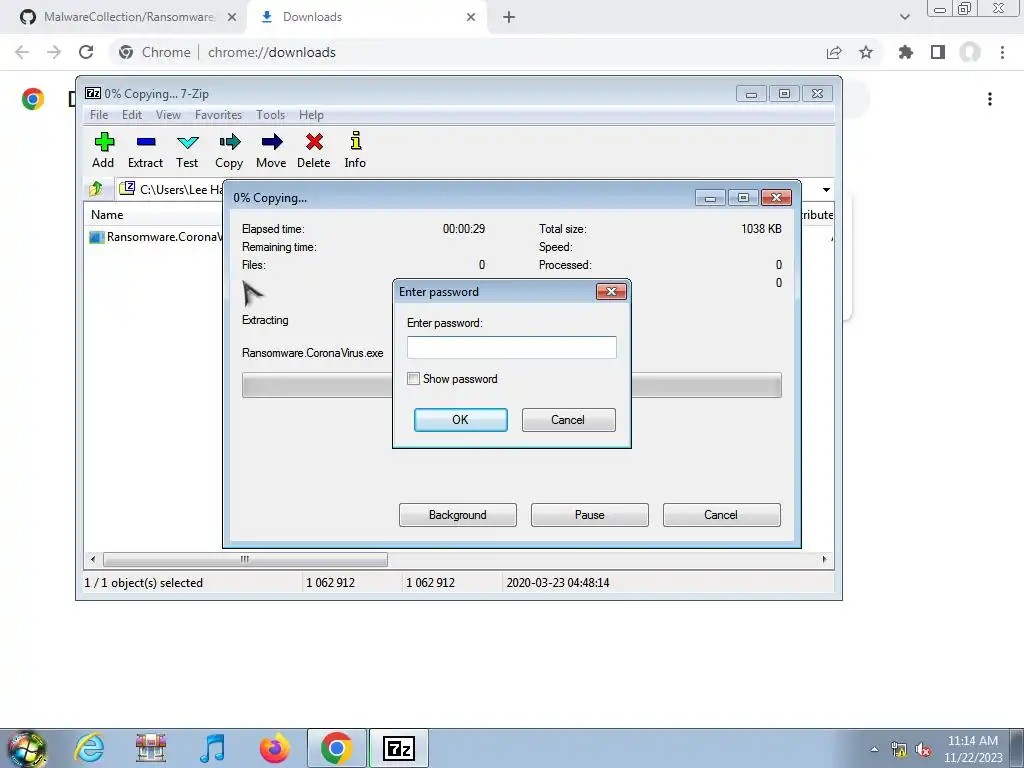Click the scroll-left arrow in 7-Zip list
The width and height of the screenshot is (1024, 768).
pos(93,560)
